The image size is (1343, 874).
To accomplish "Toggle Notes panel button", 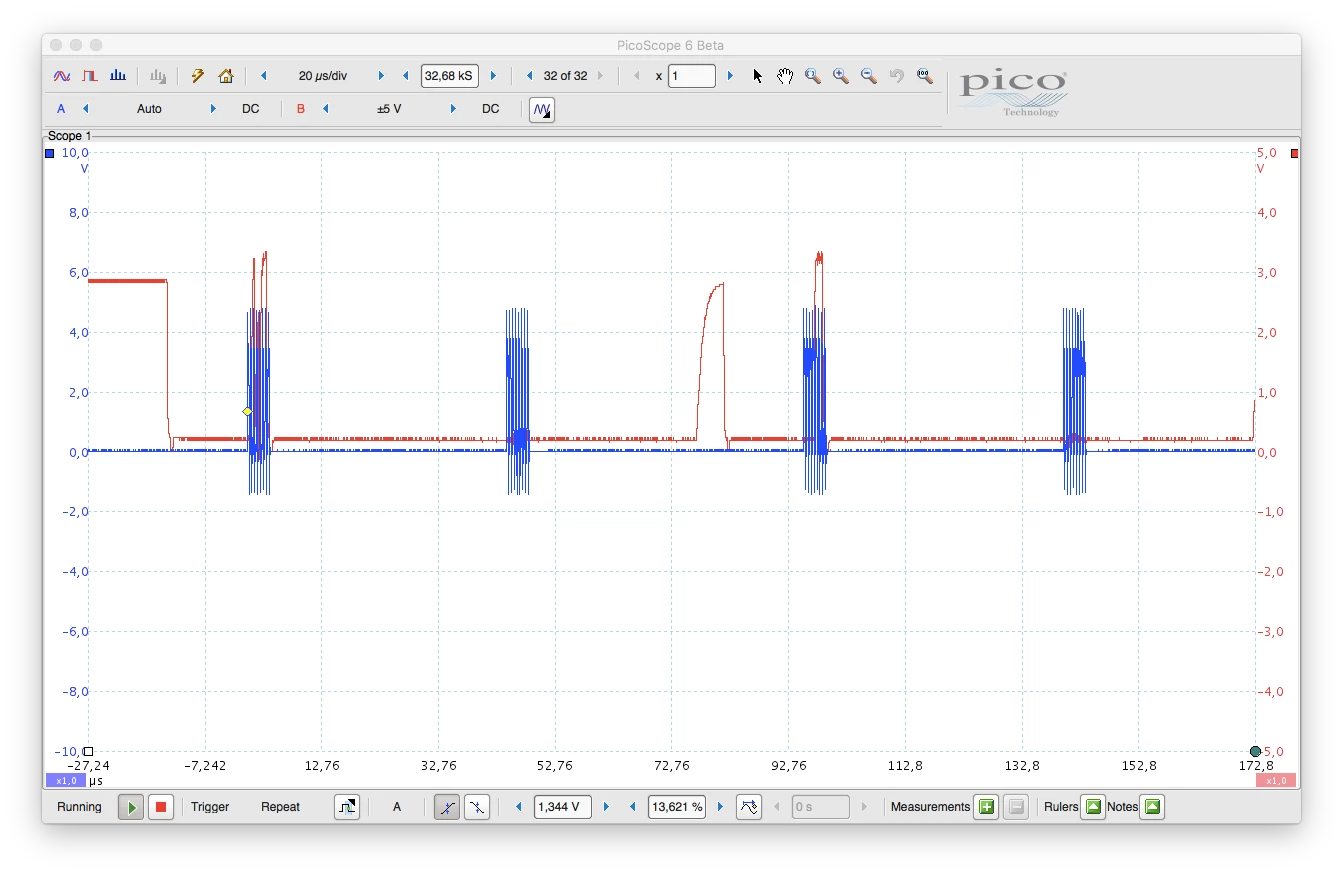I will [x=1153, y=807].
